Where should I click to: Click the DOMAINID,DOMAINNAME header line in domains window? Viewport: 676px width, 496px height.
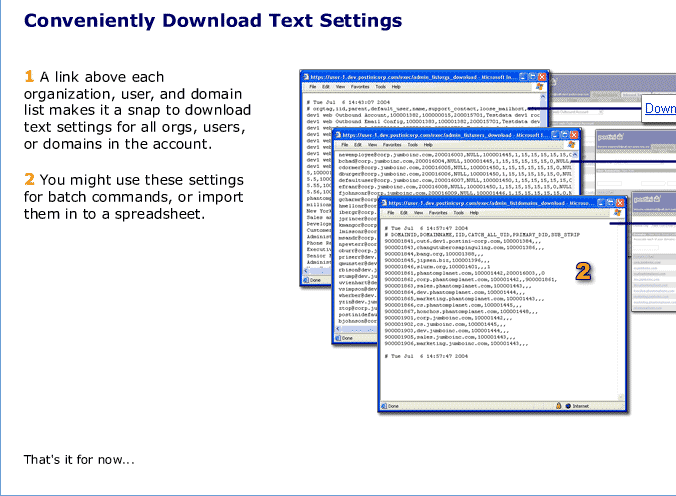coord(482,235)
